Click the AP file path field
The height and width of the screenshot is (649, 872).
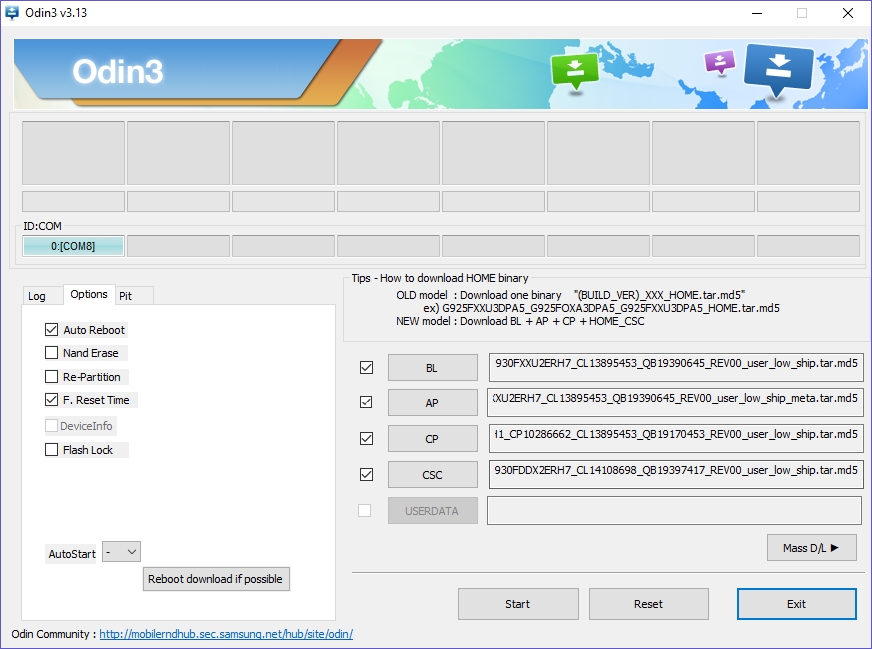(676, 403)
